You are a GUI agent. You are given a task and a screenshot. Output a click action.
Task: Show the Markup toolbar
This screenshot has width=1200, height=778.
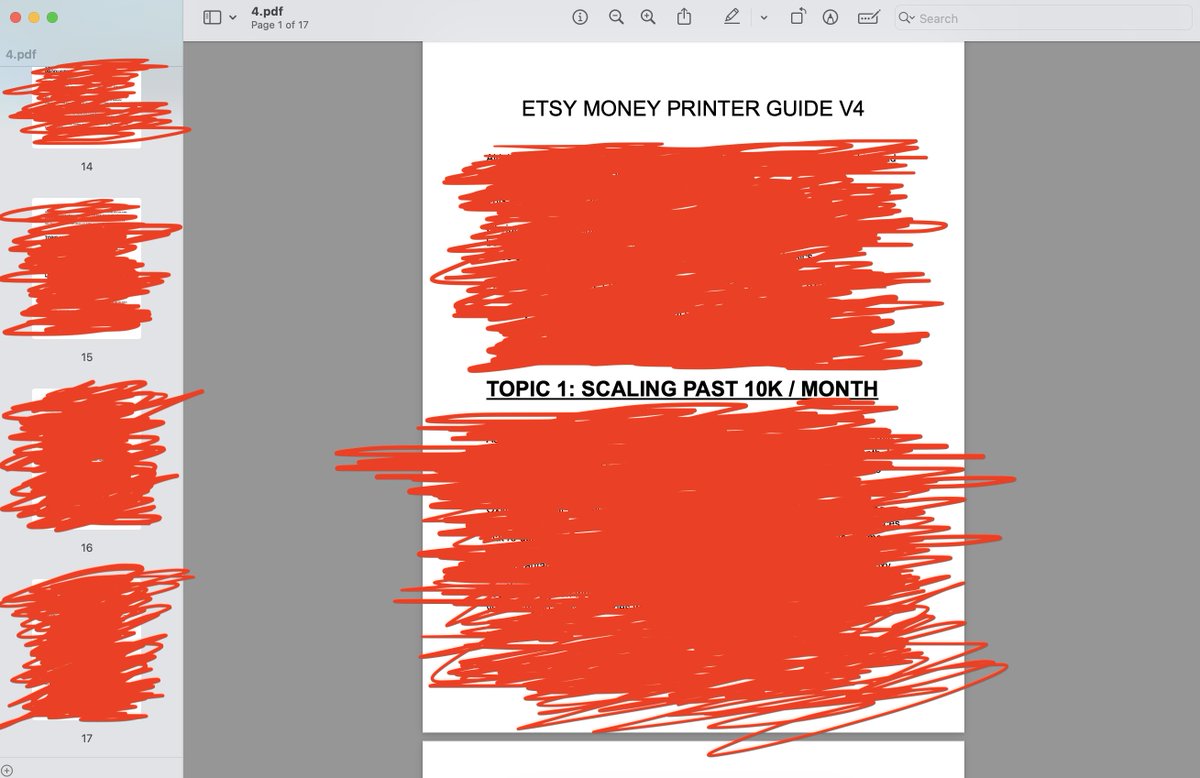[x=830, y=17]
